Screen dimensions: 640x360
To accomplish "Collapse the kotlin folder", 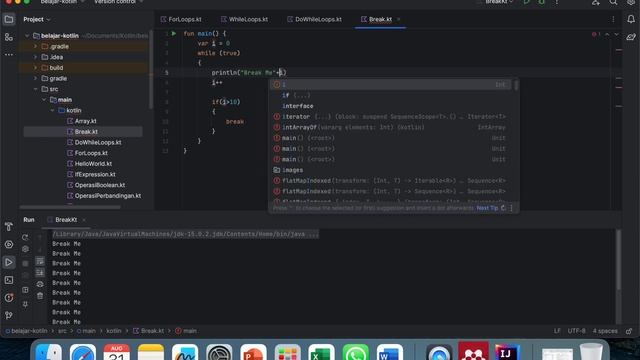I will (x=53, y=110).
